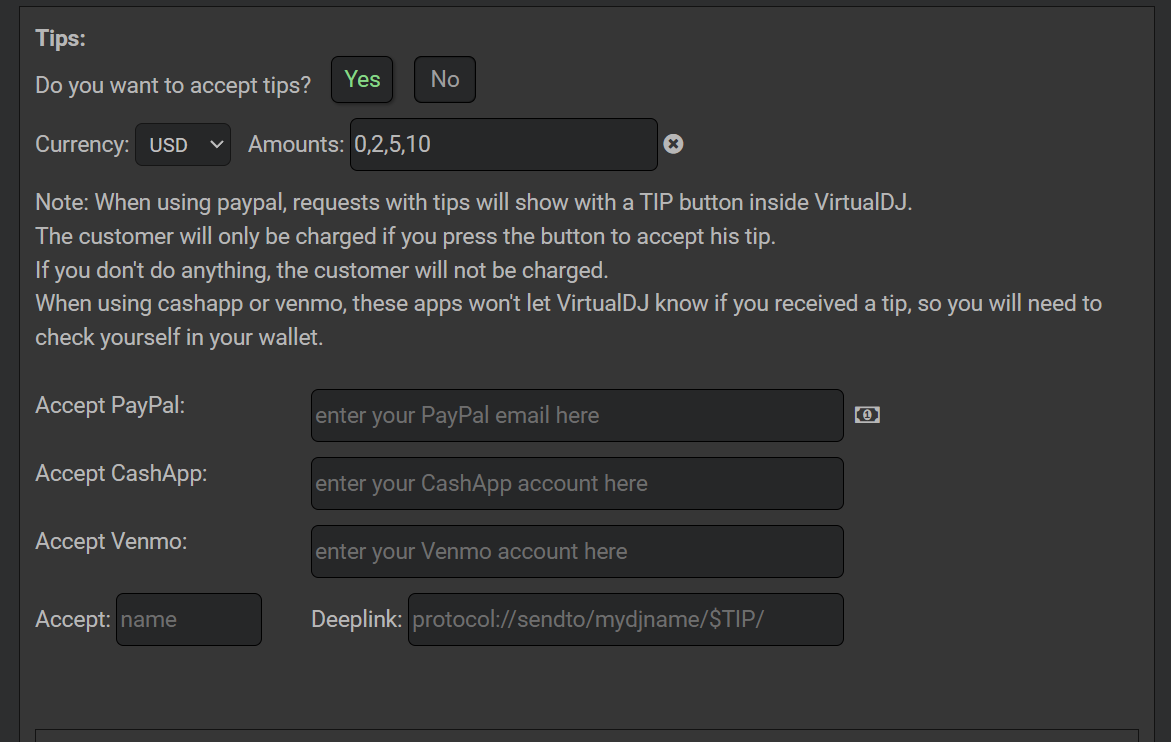Click the Accept CashApp label
Image resolution: width=1171 pixels, height=742 pixels.
pos(121,473)
